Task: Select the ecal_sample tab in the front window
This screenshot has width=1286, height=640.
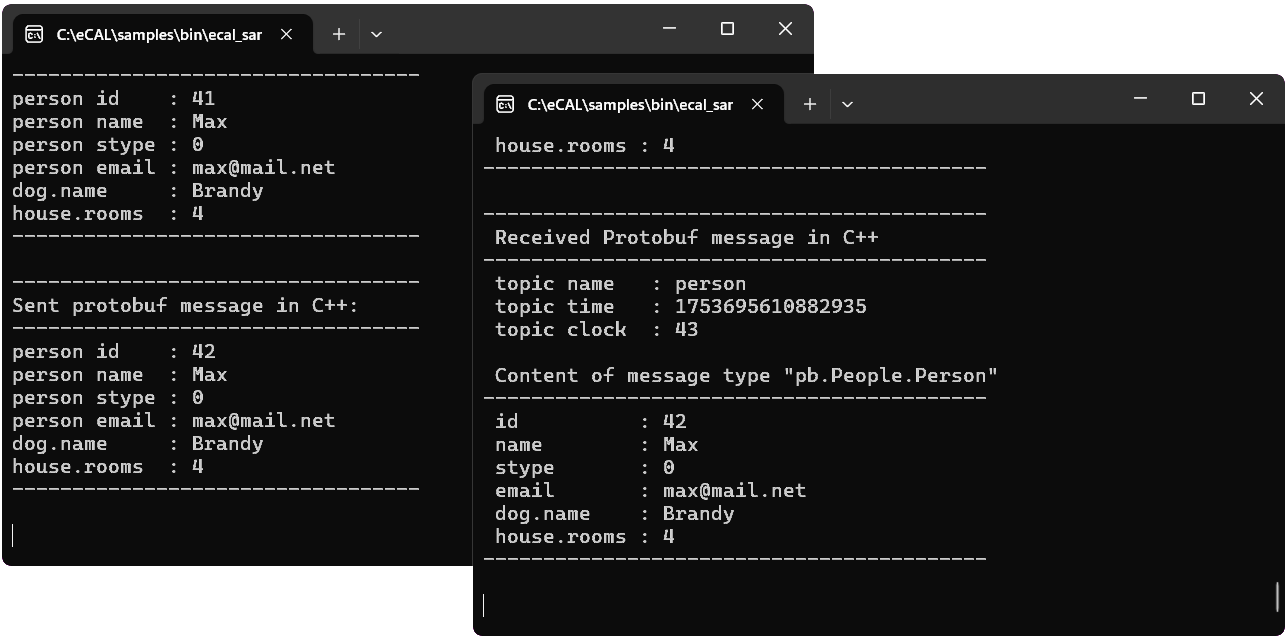Action: click(629, 104)
